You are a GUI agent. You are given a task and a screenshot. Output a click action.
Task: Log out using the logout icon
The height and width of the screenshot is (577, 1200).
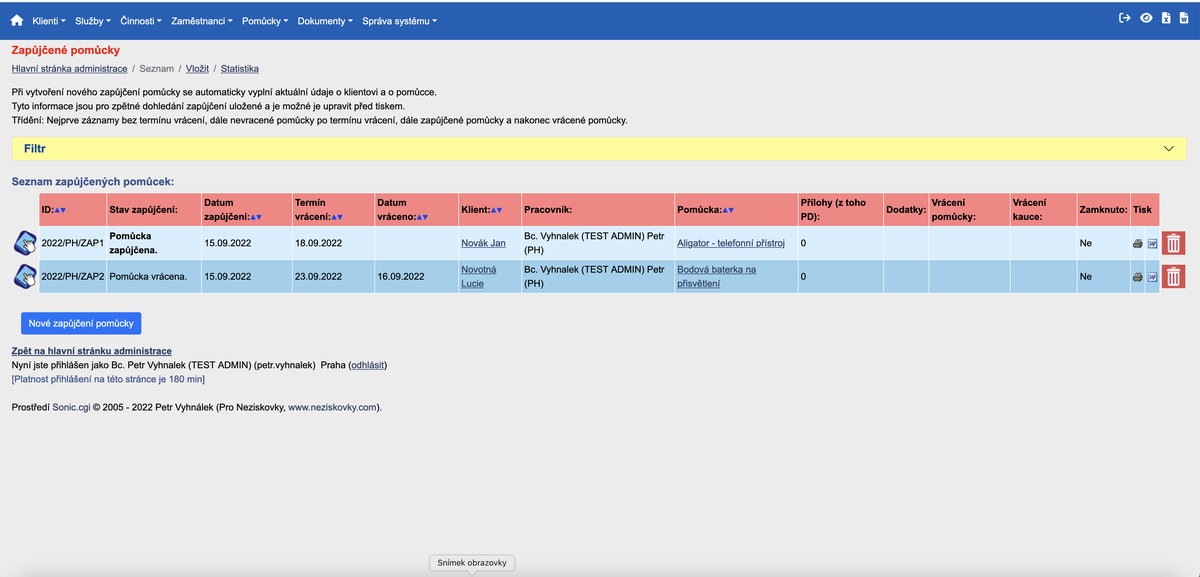[x=1126, y=17]
